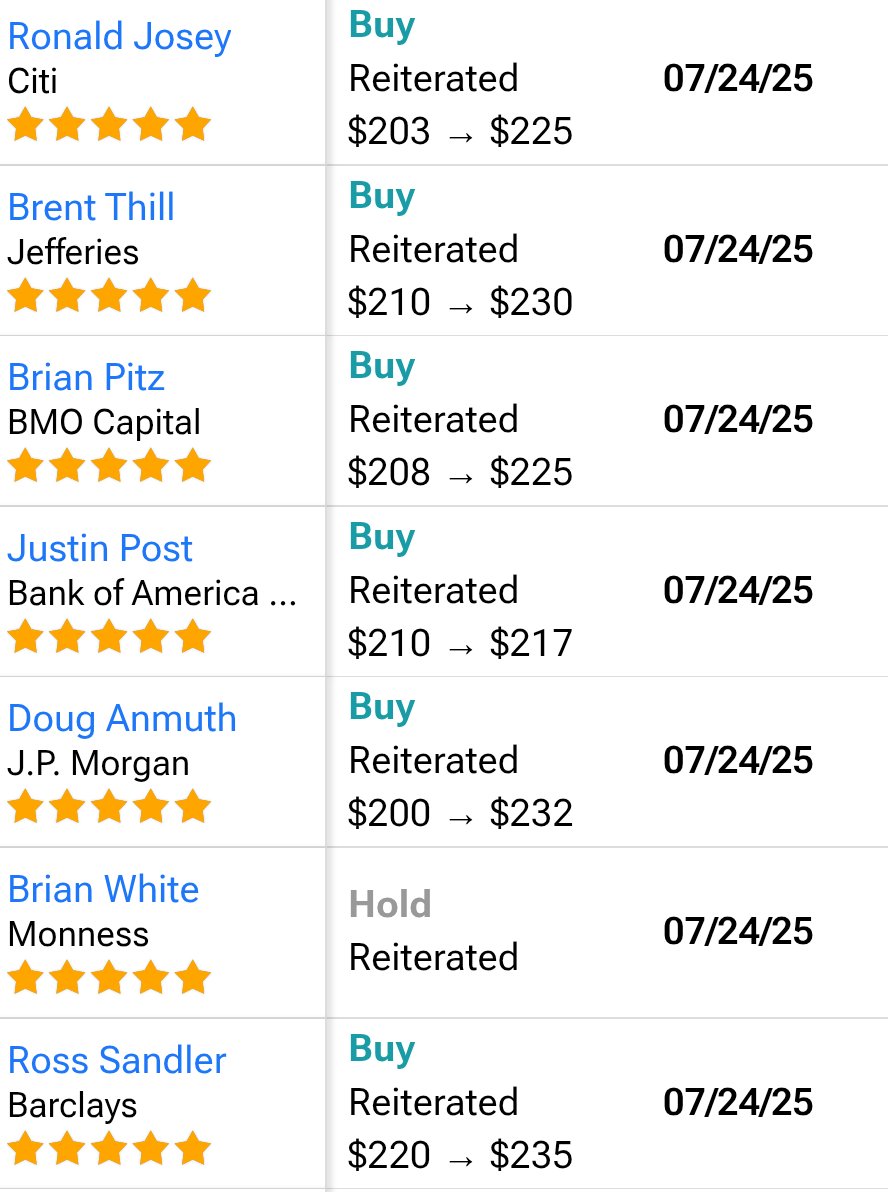Click Citi's Buy rating label
The height and width of the screenshot is (1192, 888).
pos(382,26)
